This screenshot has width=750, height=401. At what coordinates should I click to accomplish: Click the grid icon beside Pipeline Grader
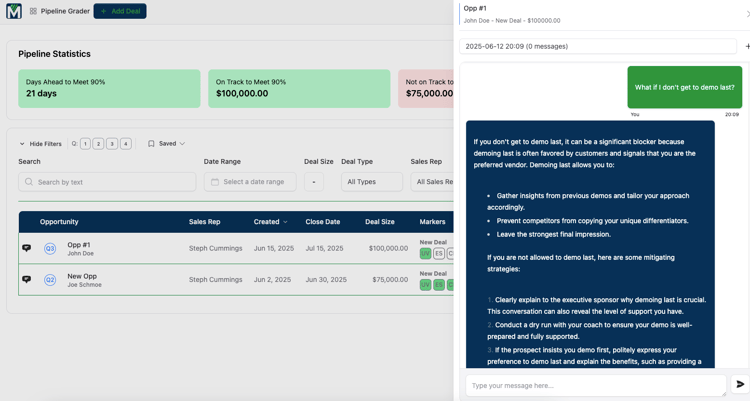coord(33,11)
